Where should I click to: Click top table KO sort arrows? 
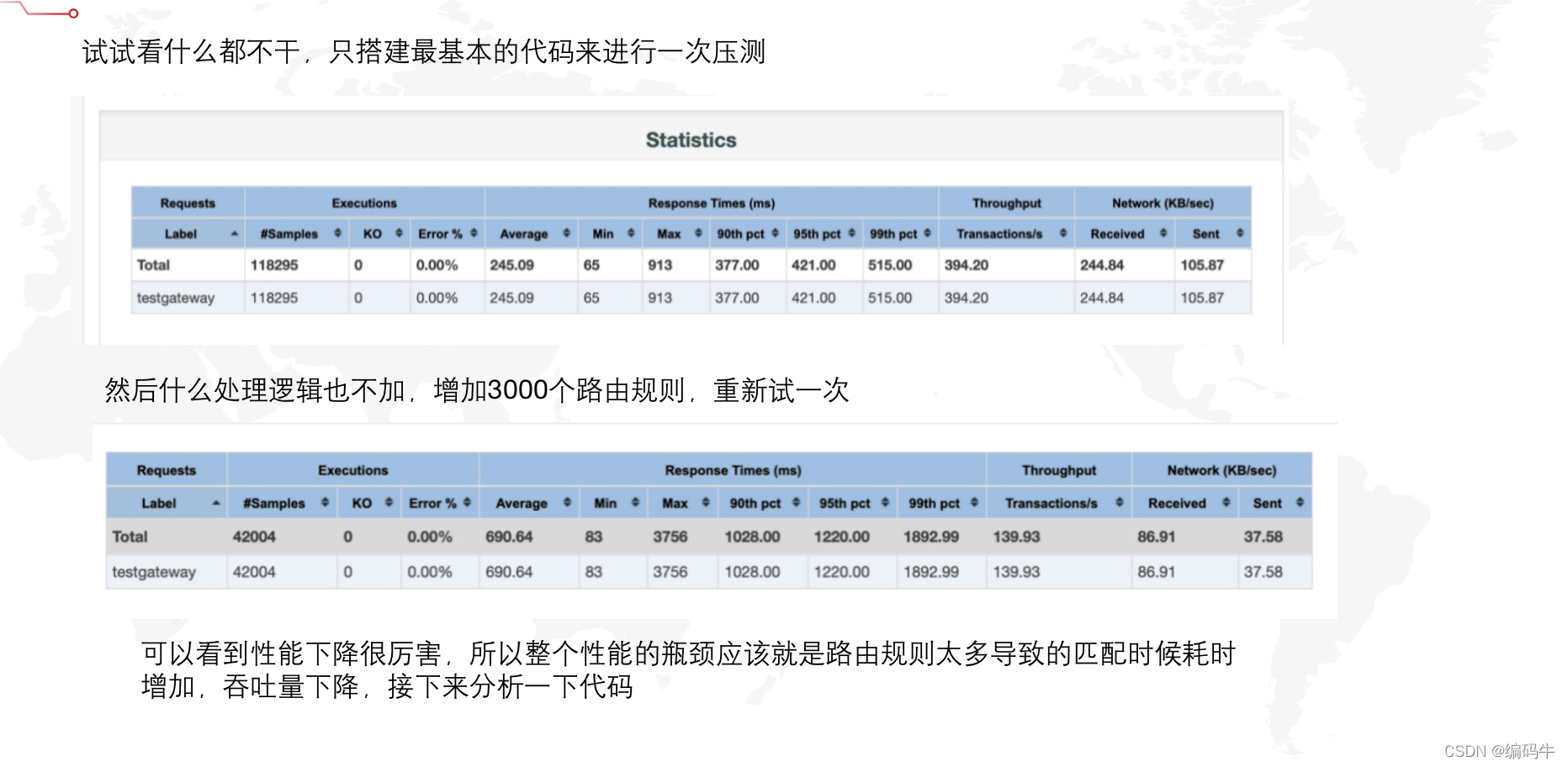(399, 234)
